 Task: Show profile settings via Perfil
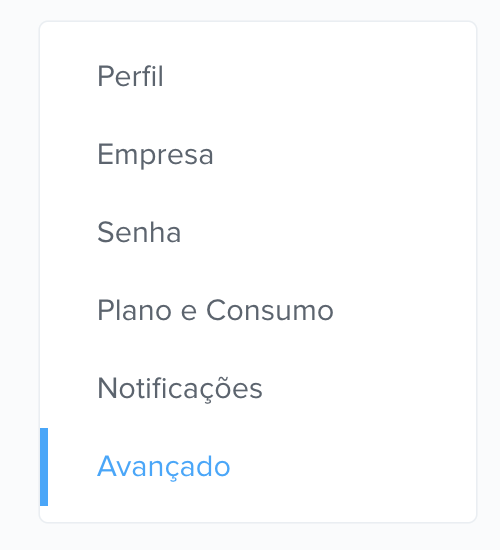(x=130, y=76)
